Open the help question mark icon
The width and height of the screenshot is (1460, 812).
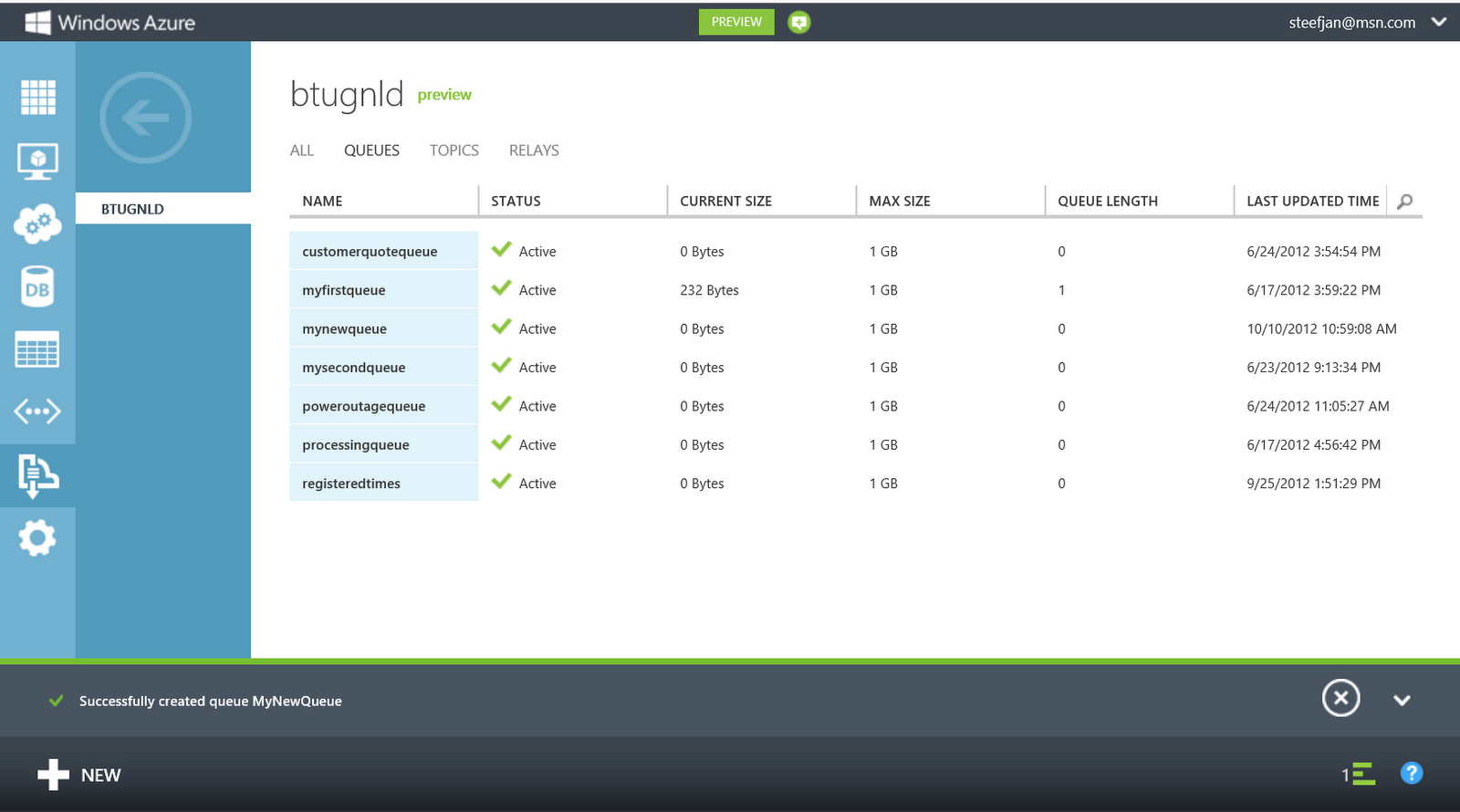coord(1411,774)
